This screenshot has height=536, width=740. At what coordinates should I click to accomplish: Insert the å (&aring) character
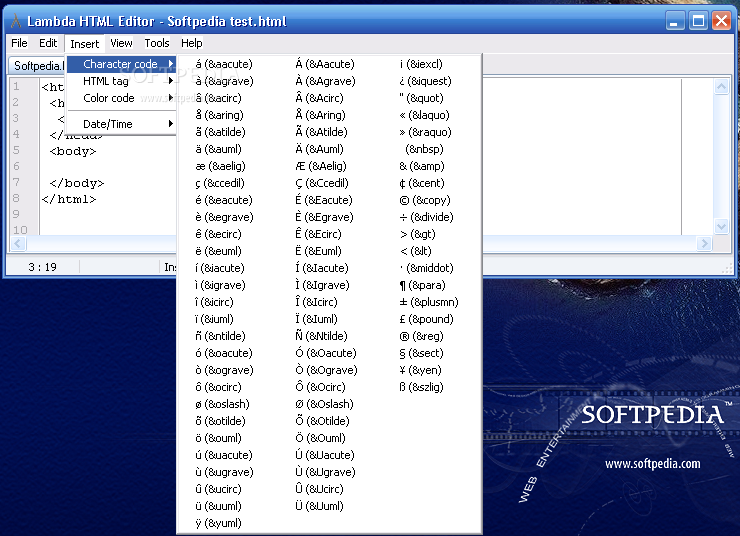tap(219, 115)
